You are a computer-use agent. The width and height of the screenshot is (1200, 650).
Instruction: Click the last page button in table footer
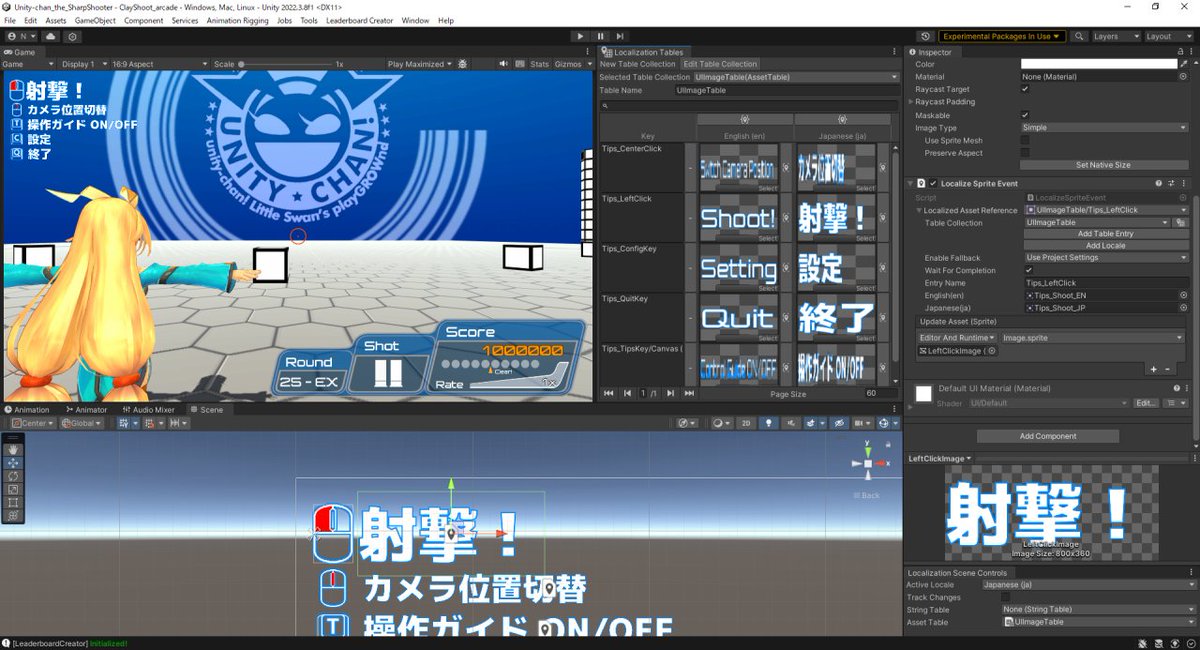689,394
